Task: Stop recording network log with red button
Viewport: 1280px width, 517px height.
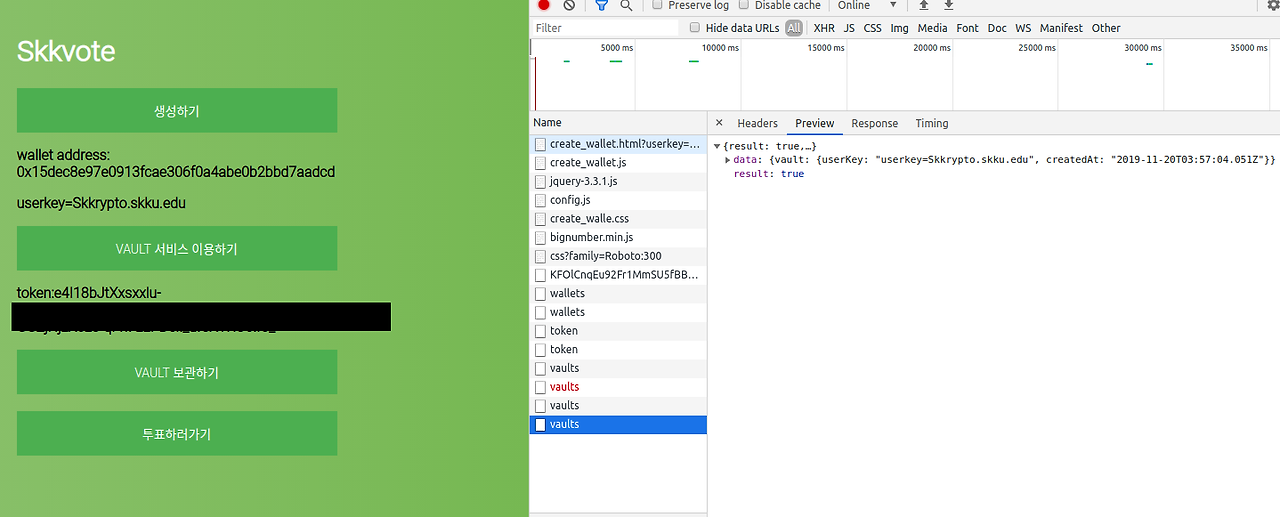Action: [x=544, y=5]
